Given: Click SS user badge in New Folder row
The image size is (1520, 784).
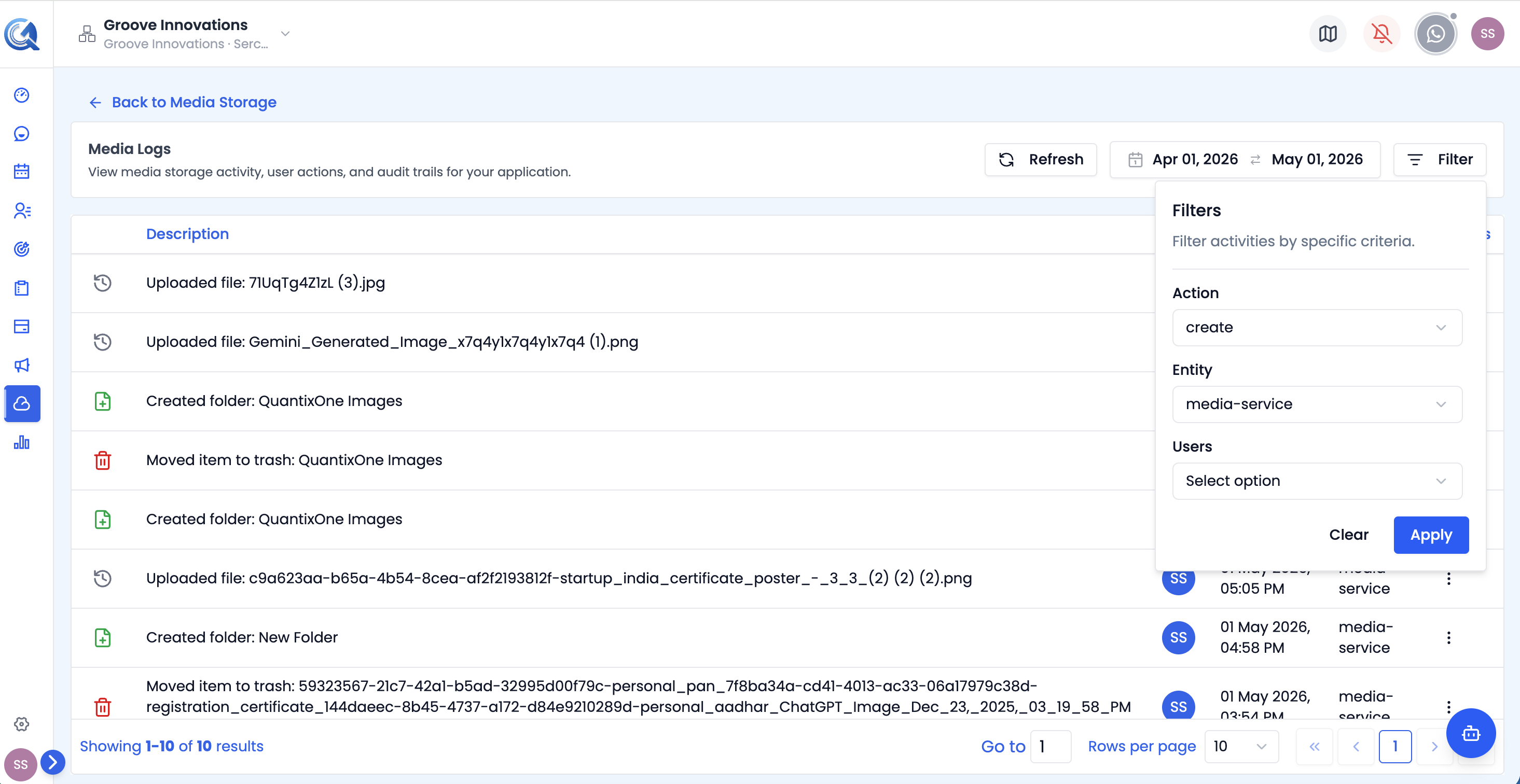Looking at the screenshot, I should click(1178, 638).
